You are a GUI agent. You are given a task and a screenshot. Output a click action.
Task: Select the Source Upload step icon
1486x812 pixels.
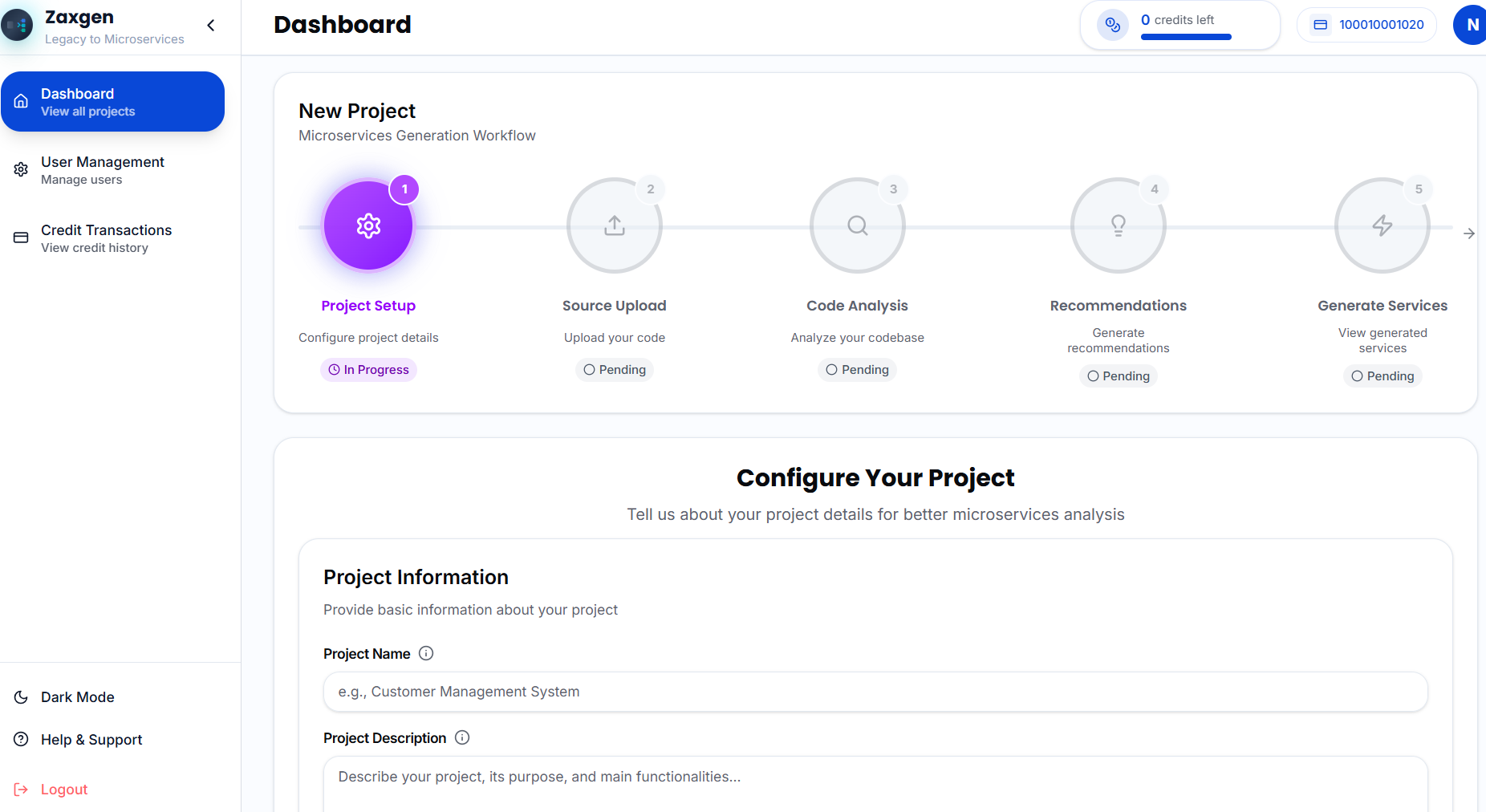[x=615, y=225]
